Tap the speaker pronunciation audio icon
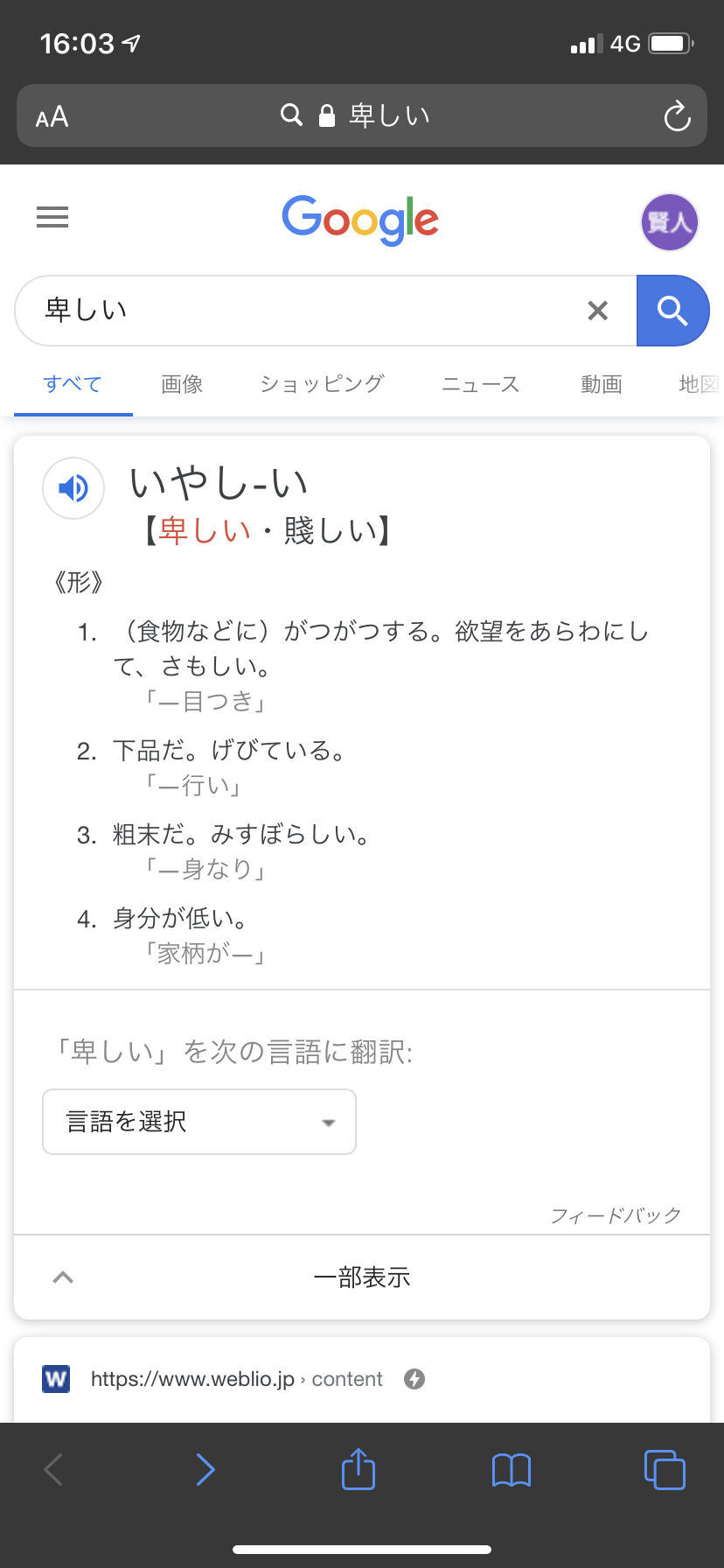724x1568 pixels. tap(73, 487)
